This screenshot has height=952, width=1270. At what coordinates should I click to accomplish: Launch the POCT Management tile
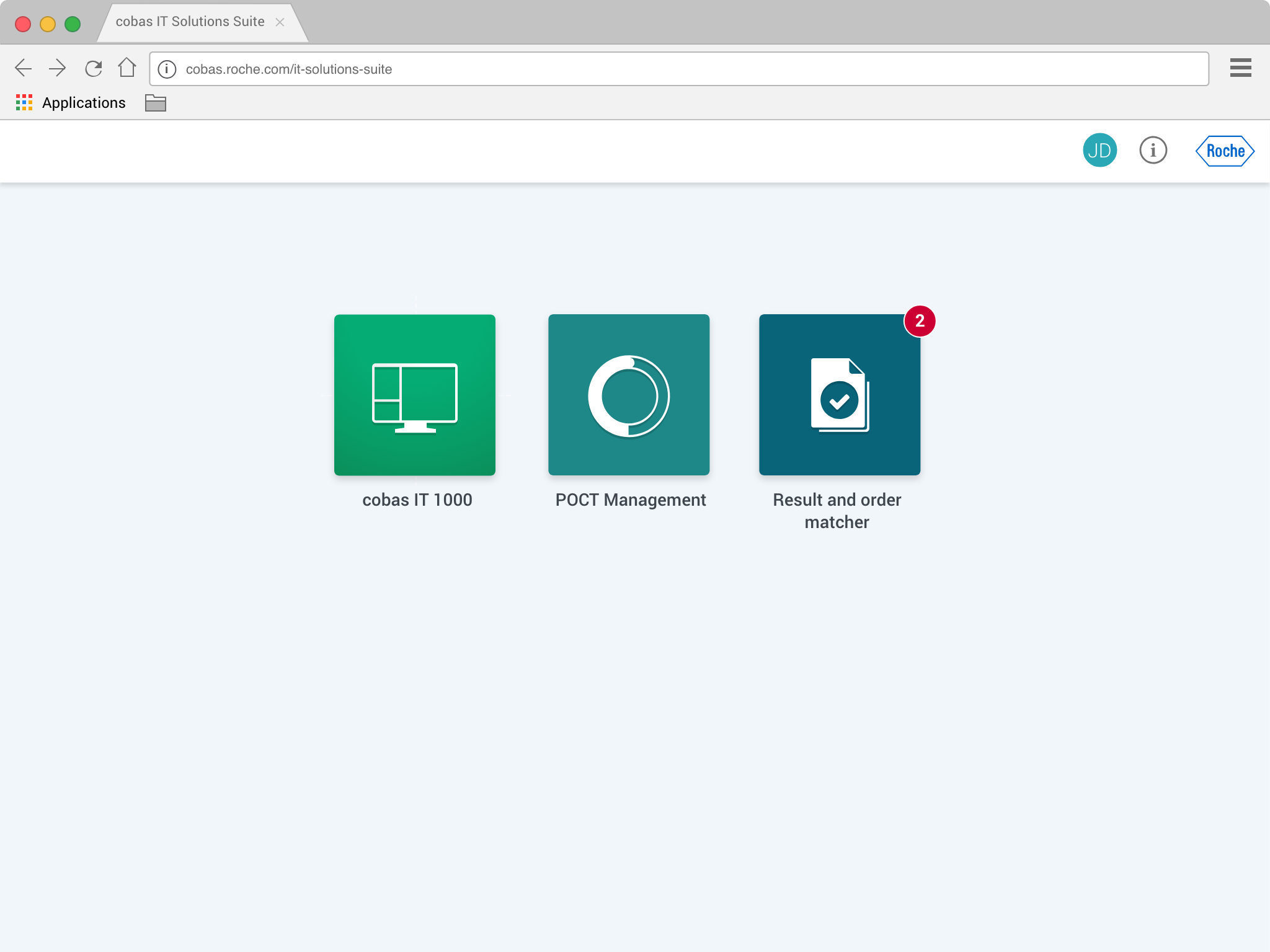pyautogui.click(x=628, y=395)
